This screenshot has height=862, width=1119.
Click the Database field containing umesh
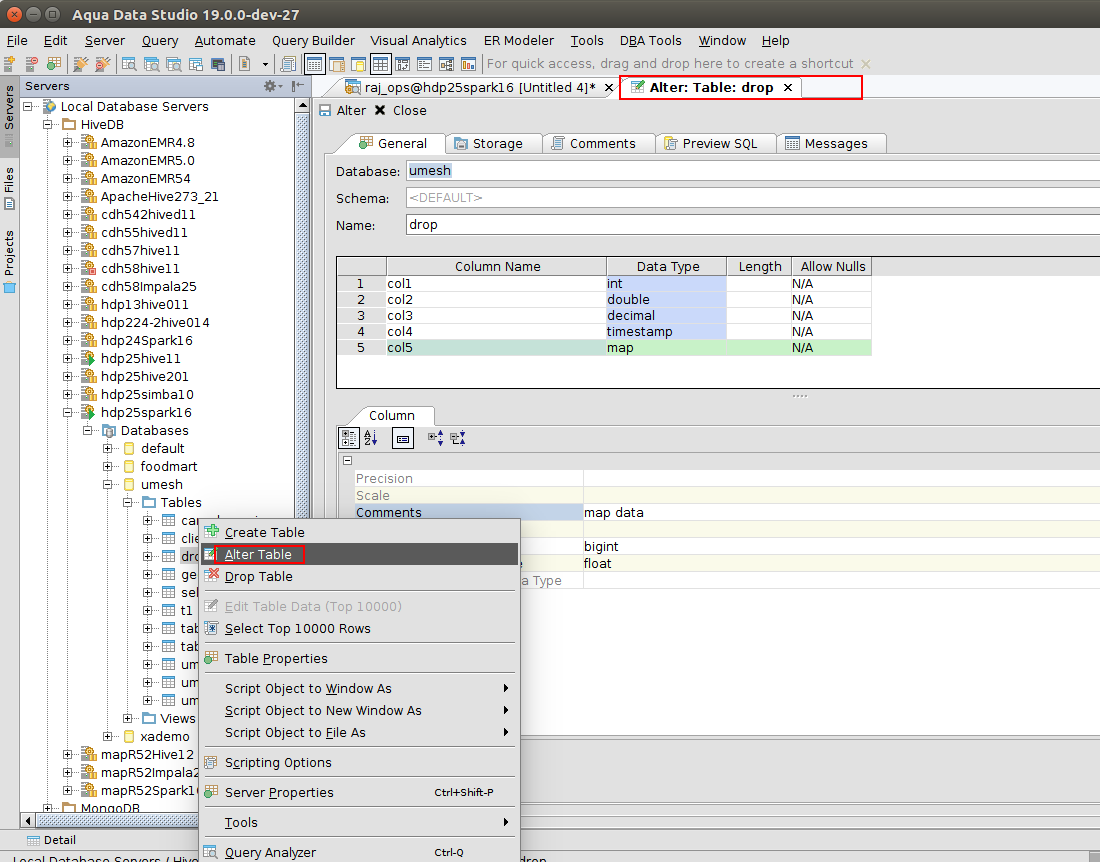(x=753, y=171)
